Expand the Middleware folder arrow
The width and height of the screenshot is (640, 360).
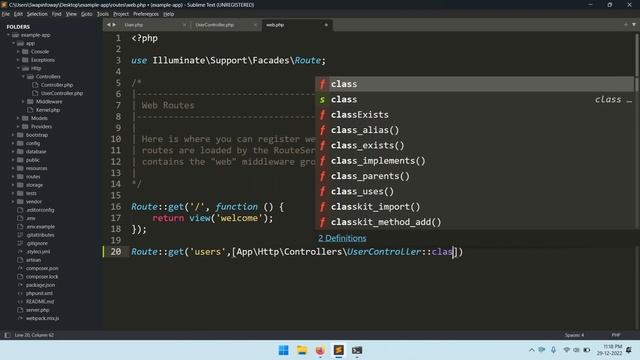tap(23, 102)
